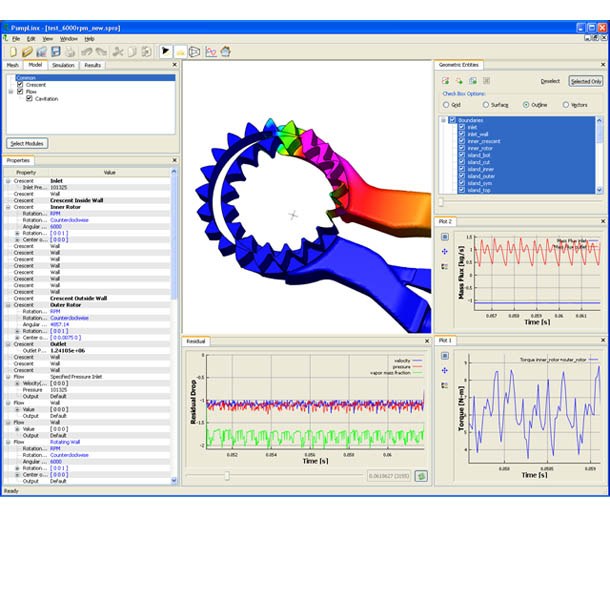Toggle the Boundaries checkbox
The height and width of the screenshot is (600, 610).
[452, 120]
